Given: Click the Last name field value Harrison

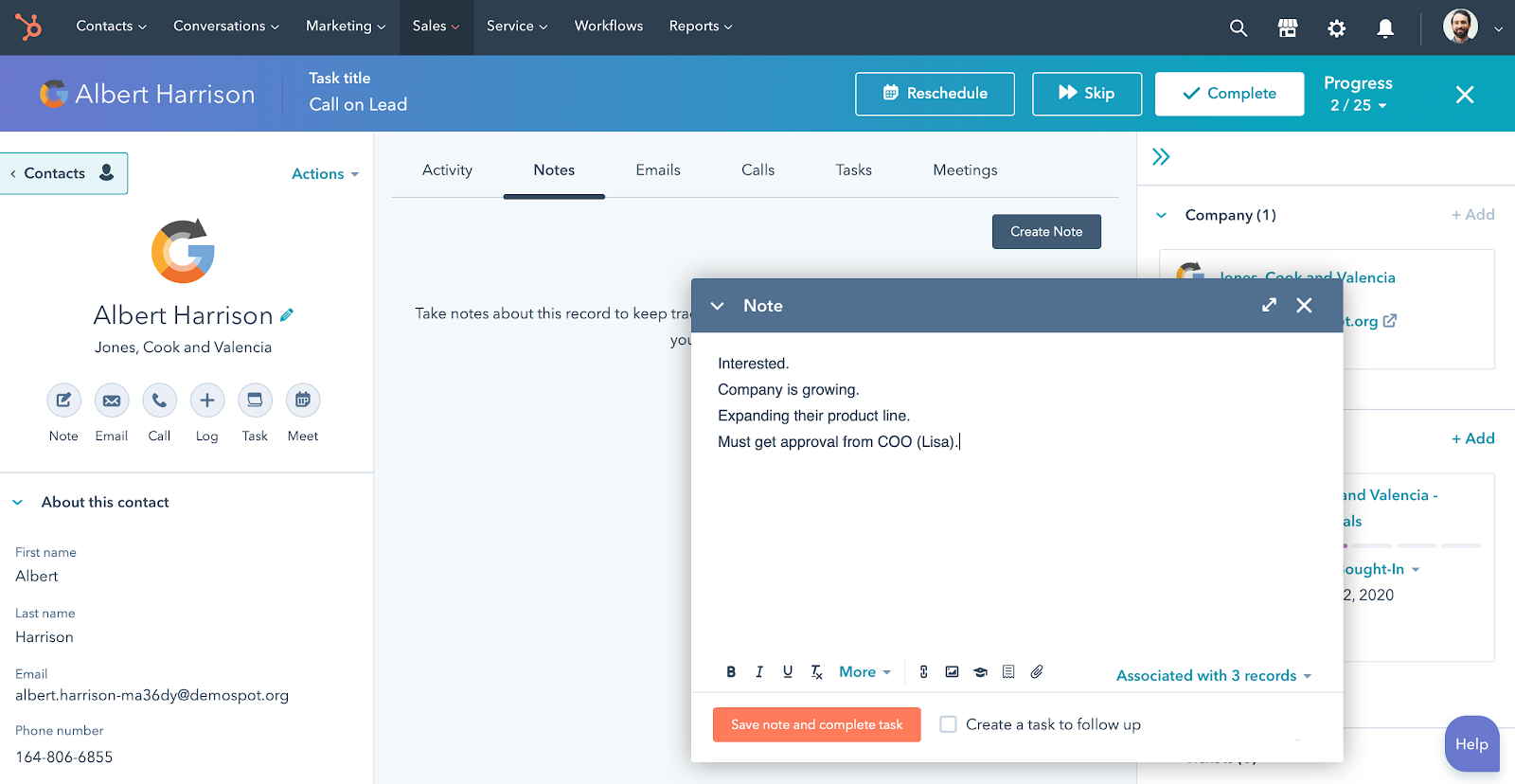Looking at the screenshot, I should [x=45, y=637].
